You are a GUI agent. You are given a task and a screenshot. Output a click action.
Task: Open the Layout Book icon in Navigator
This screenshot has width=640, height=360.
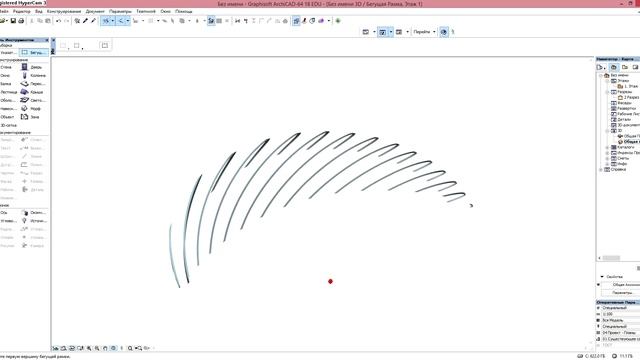tap(636, 67)
